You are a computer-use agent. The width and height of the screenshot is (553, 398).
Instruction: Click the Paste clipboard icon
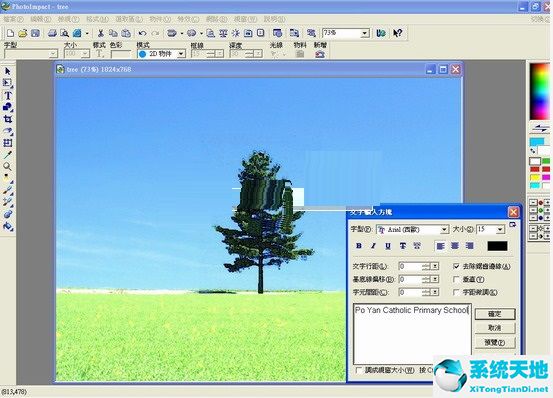coord(126,33)
